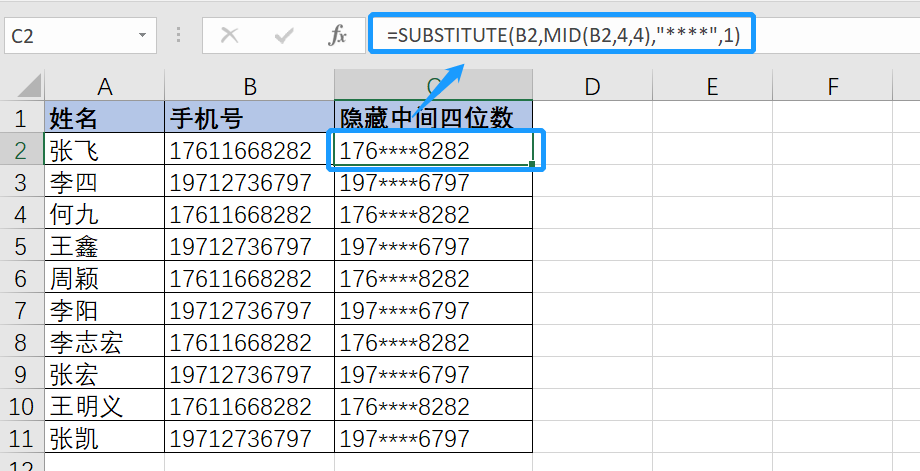Viewport: 920px width, 471px height.
Task: Expand the Name Box dropdown arrow
Action: tap(142, 36)
